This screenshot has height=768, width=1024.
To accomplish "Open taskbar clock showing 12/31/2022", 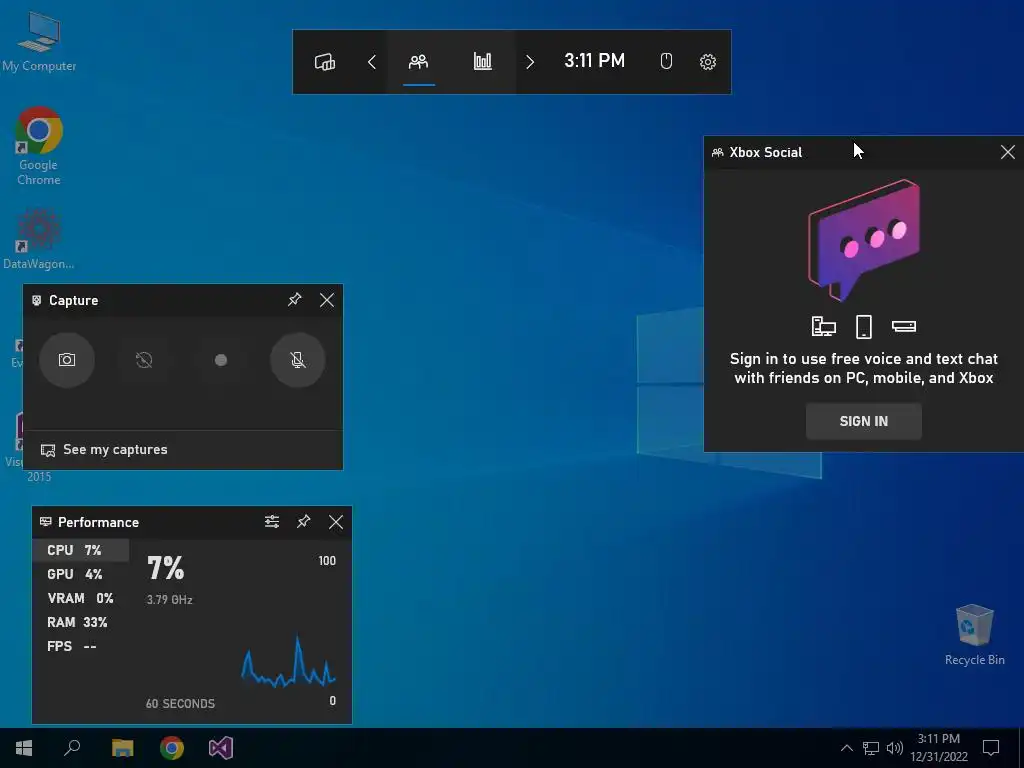I will click(x=939, y=748).
